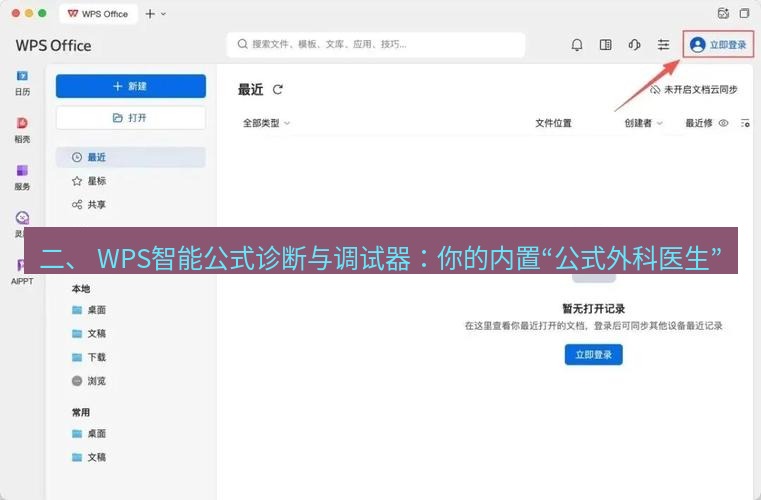The height and width of the screenshot is (500, 761).
Task: Open the AIPPT sidebar icon
Action: pos(22,272)
